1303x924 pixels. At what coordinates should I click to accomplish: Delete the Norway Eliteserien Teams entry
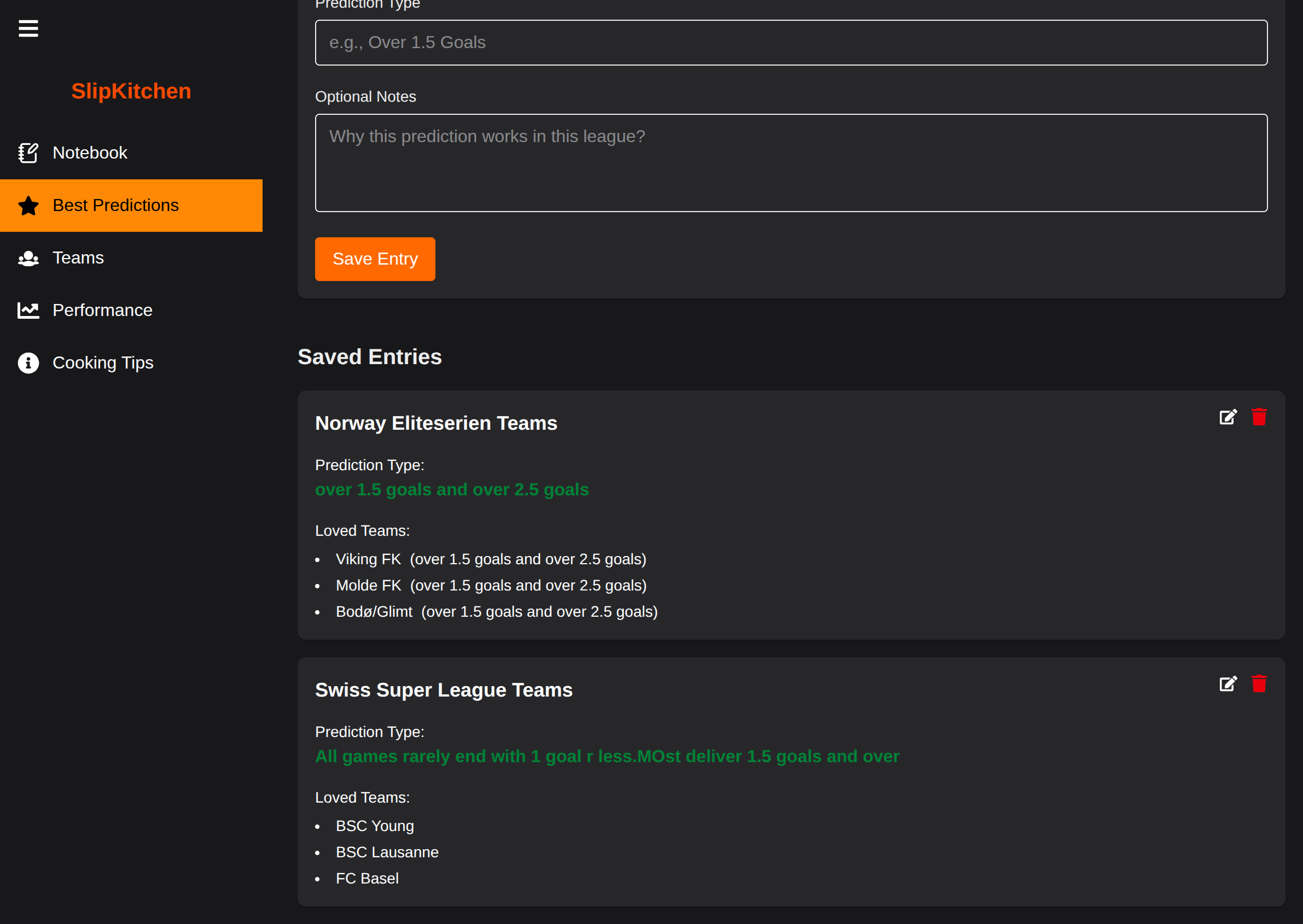click(1259, 417)
